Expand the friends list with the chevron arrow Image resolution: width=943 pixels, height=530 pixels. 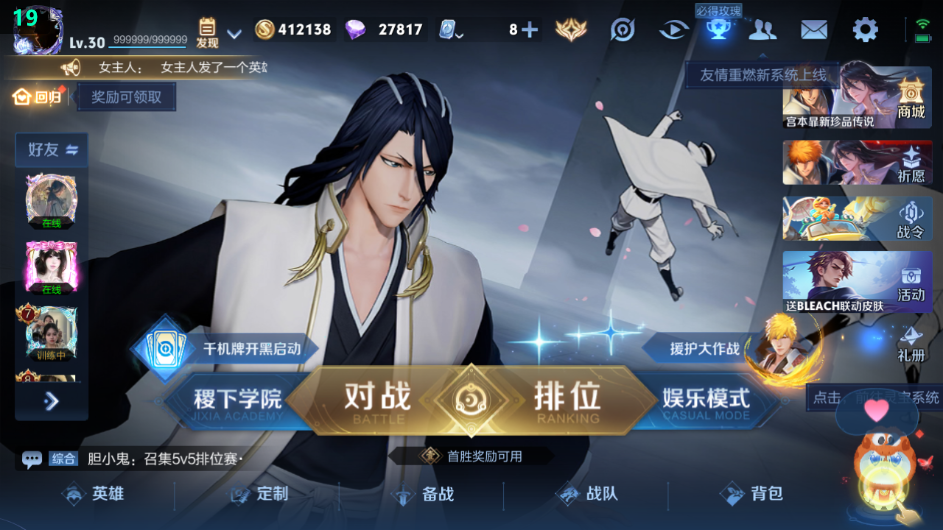click(52, 401)
